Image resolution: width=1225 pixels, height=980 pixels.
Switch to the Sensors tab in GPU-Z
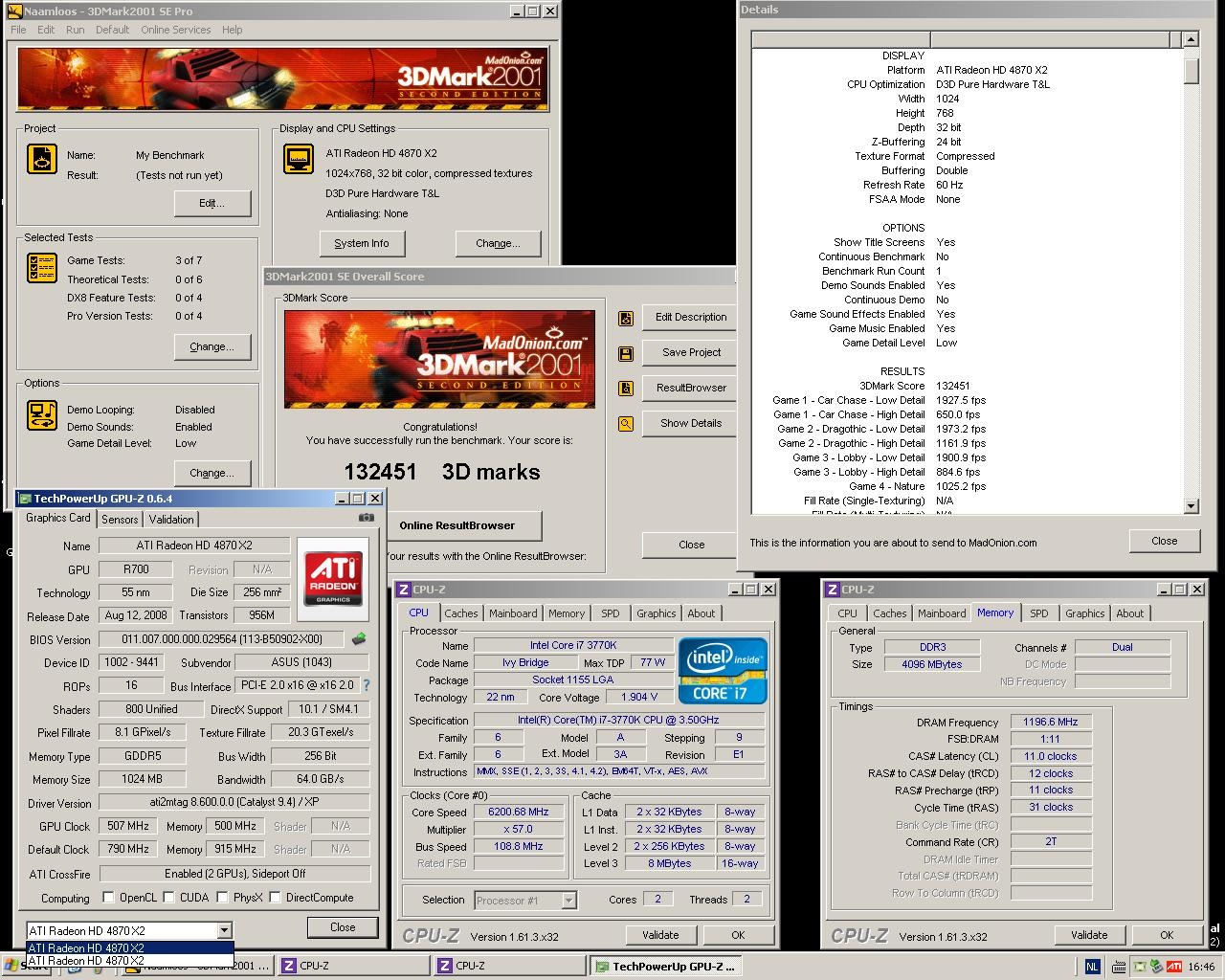pos(120,520)
